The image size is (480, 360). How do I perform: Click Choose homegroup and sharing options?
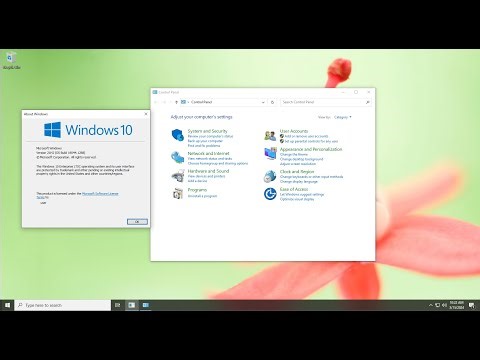218,163
